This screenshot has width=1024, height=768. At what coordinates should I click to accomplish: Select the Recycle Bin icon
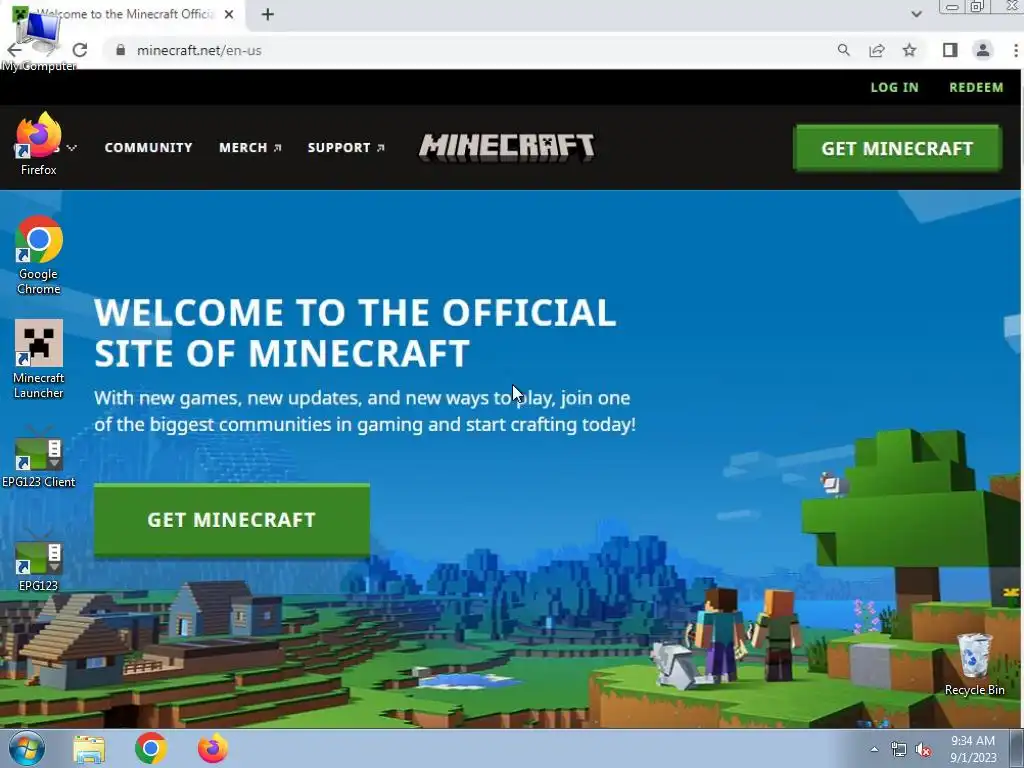click(974, 664)
